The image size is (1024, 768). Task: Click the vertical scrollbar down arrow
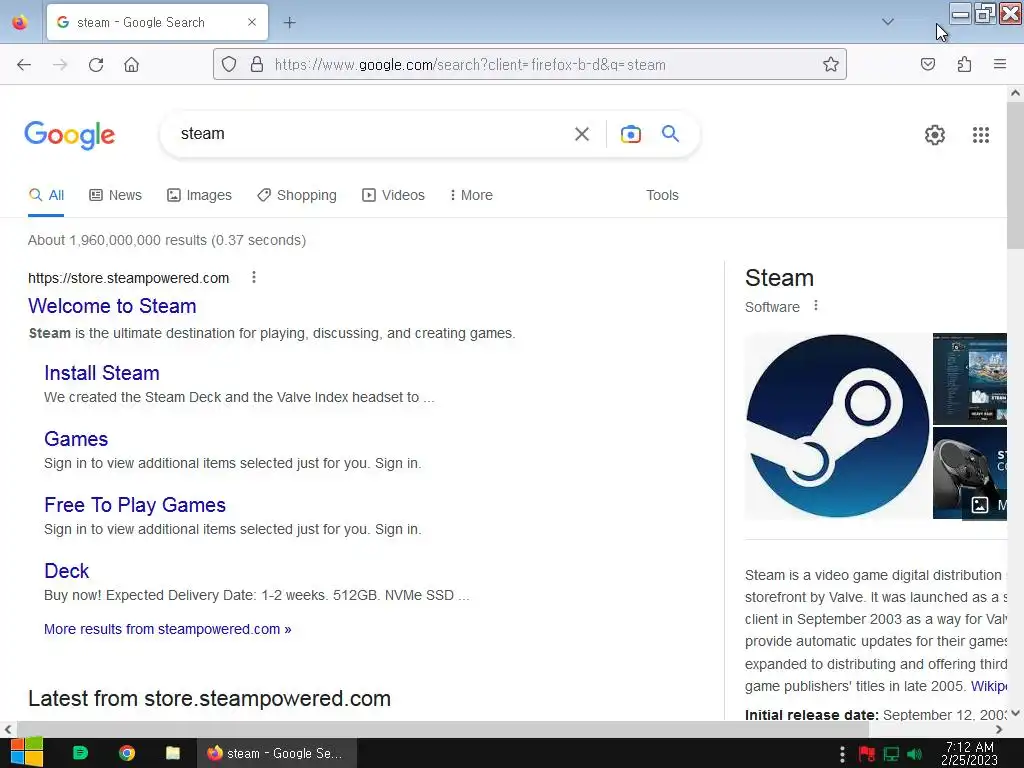click(x=1015, y=712)
